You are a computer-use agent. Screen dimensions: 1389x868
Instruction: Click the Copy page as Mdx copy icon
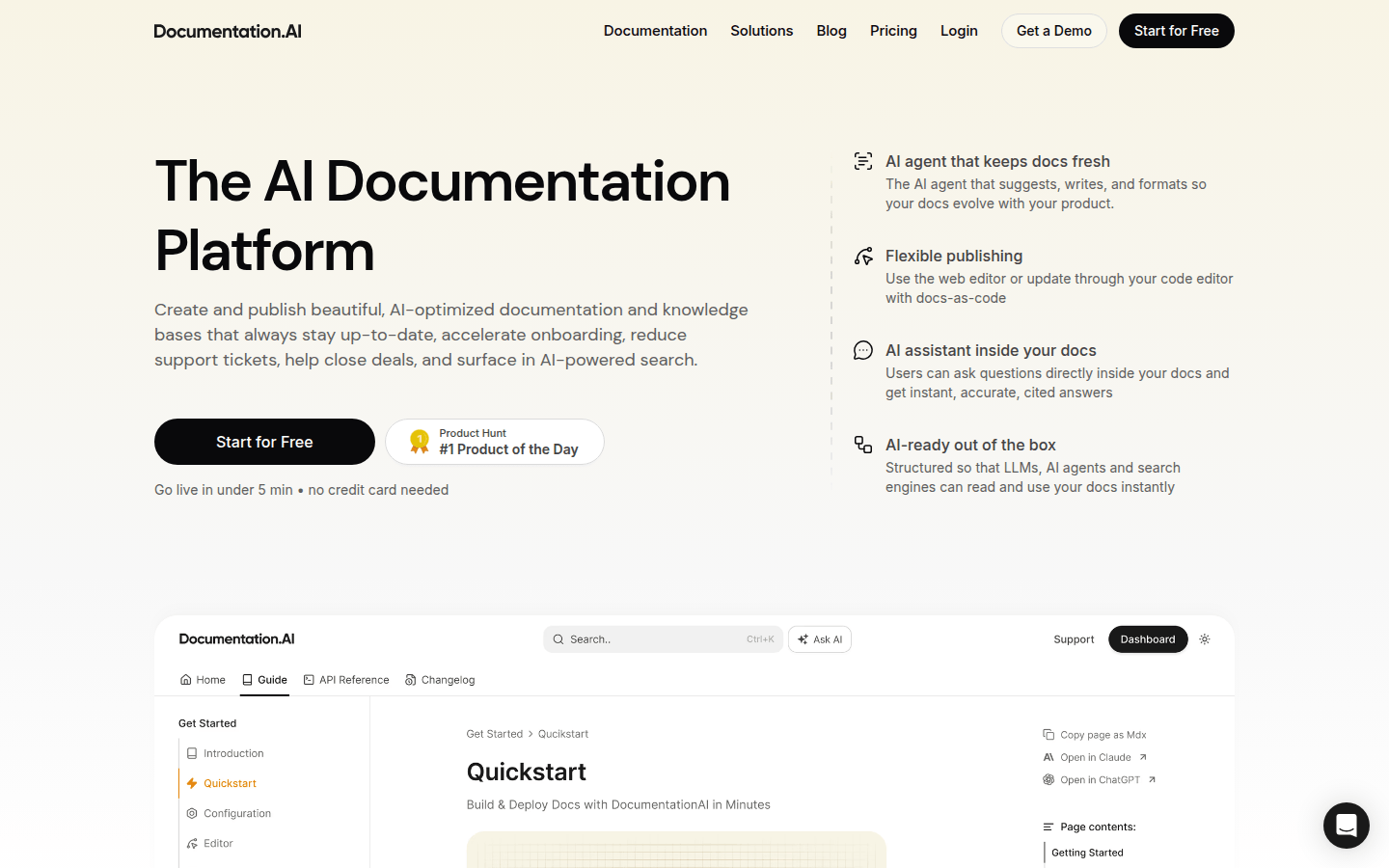click(x=1048, y=734)
